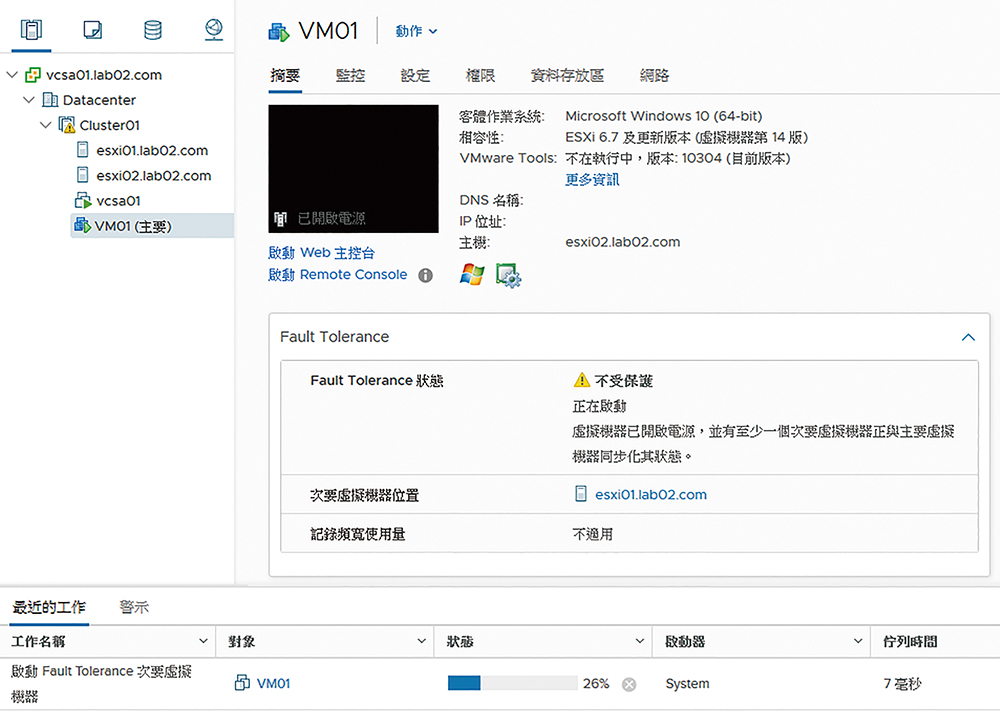Switch to the 資料存放區 tab

(567, 76)
